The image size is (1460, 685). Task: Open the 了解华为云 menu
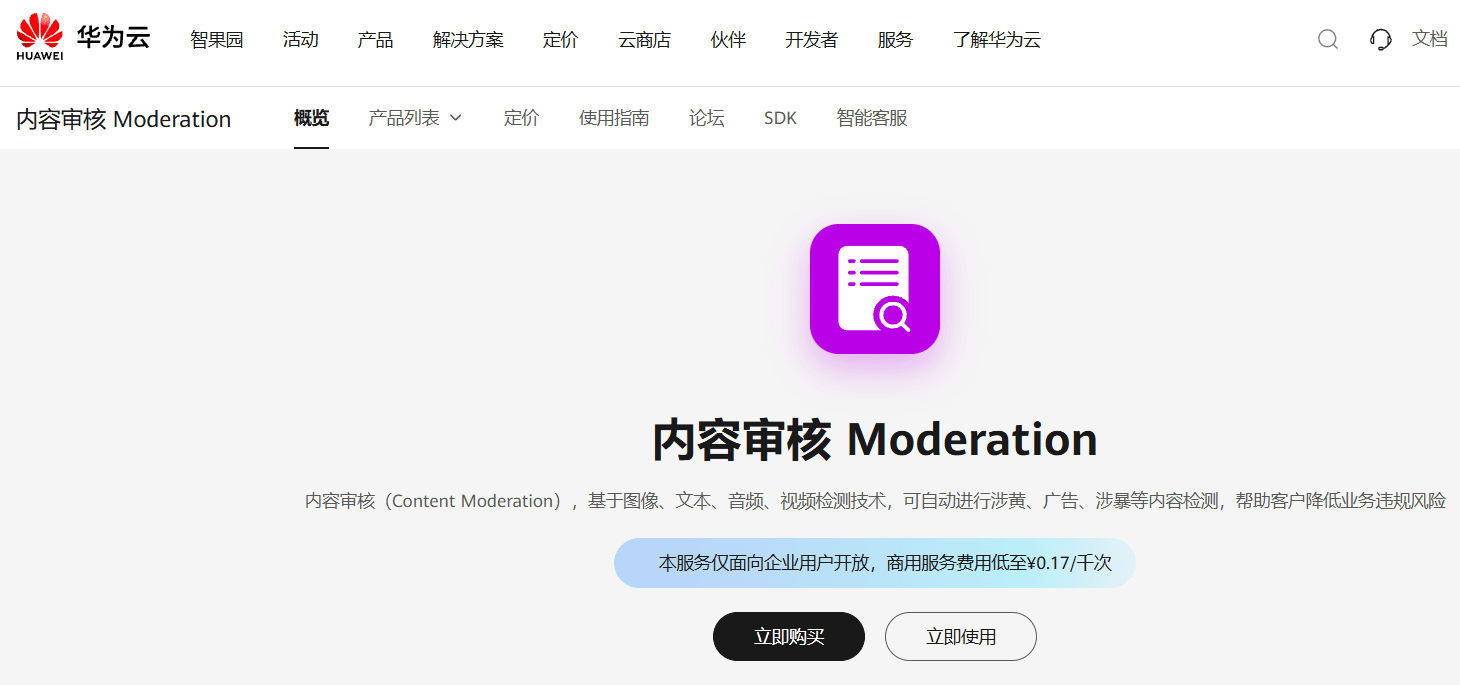pos(997,40)
